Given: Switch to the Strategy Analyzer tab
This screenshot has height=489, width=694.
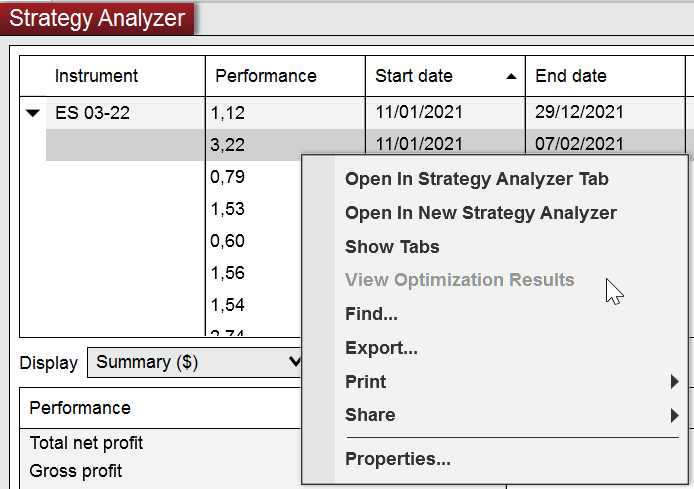Looking at the screenshot, I should (97, 18).
